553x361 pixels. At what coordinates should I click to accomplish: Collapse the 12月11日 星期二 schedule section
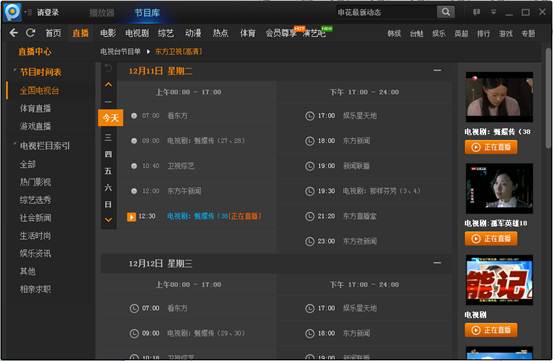click(x=437, y=71)
